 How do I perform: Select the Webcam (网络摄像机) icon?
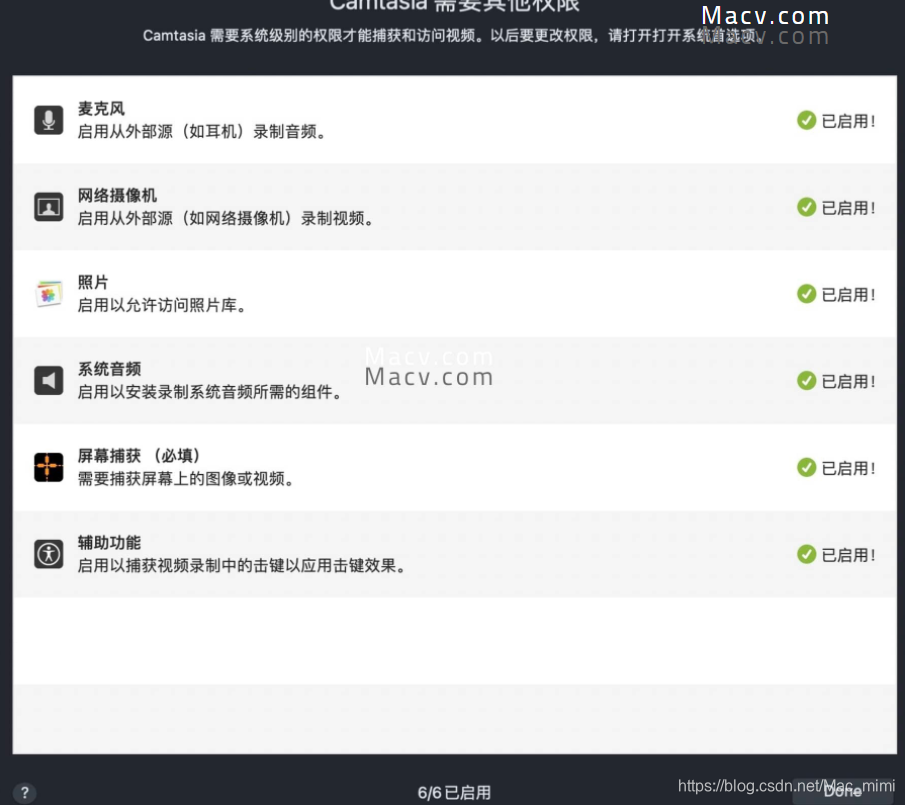pyautogui.click(x=48, y=206)
